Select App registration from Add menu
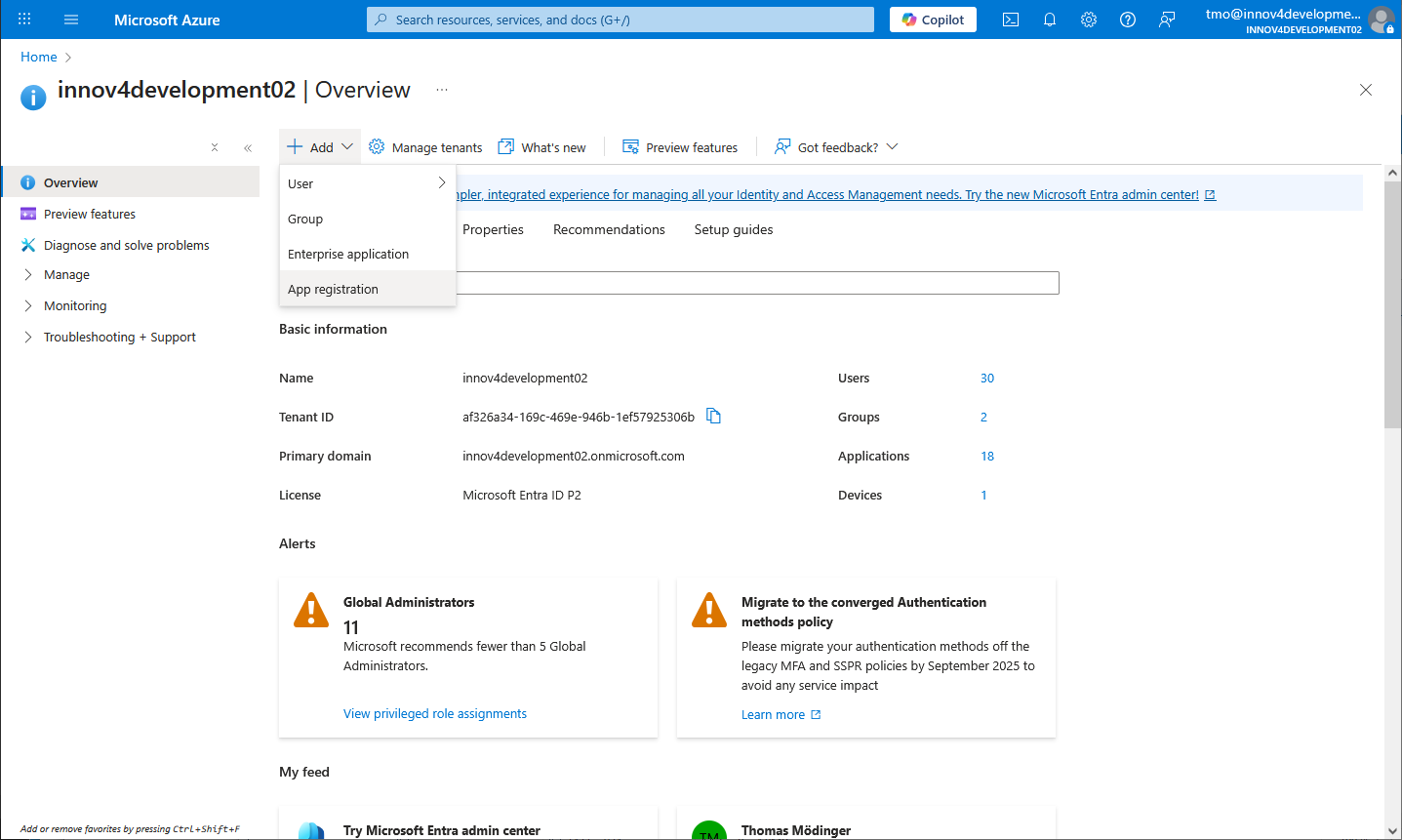Image resolution: width=1402 pixels, height=840 pixels. point(333,290)
